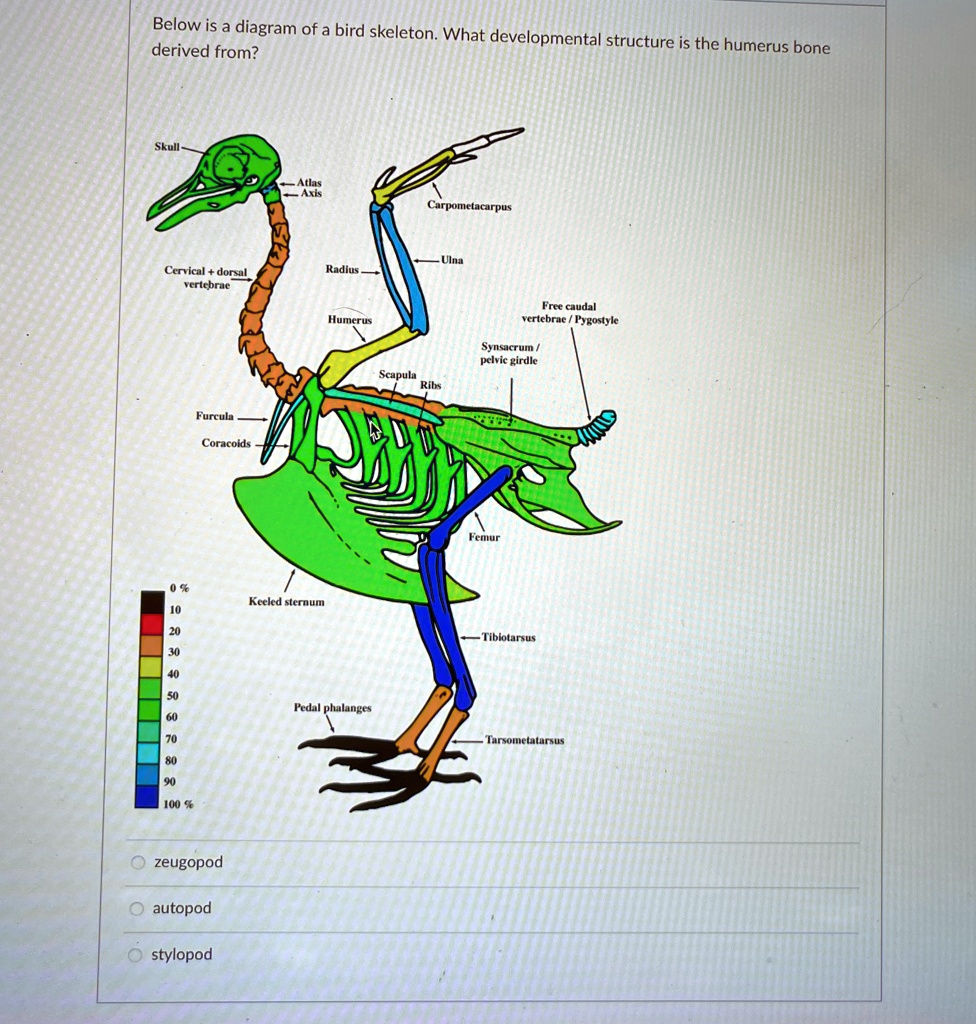Click the Furcula label
Viewport: 976px width, 1024px height.
tap(215, 415)
